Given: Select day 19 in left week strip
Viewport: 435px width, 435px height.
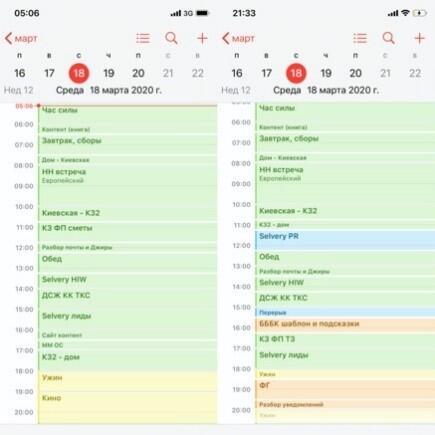Looking at the screenshot, I should [109, 73].
